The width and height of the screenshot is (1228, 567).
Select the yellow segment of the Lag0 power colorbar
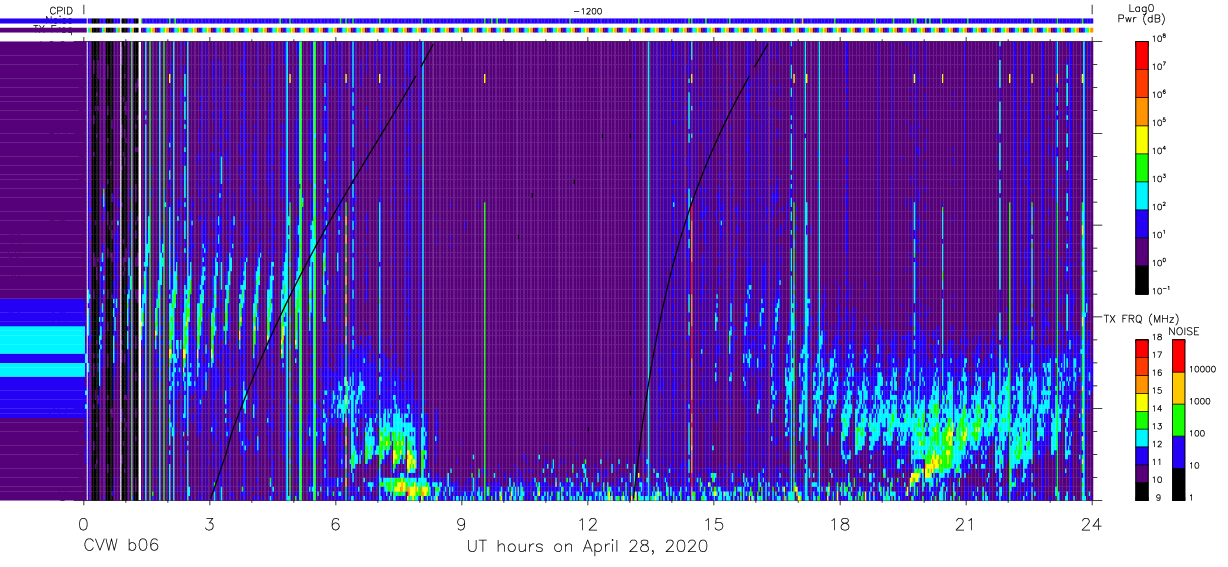pos(1142,139)
